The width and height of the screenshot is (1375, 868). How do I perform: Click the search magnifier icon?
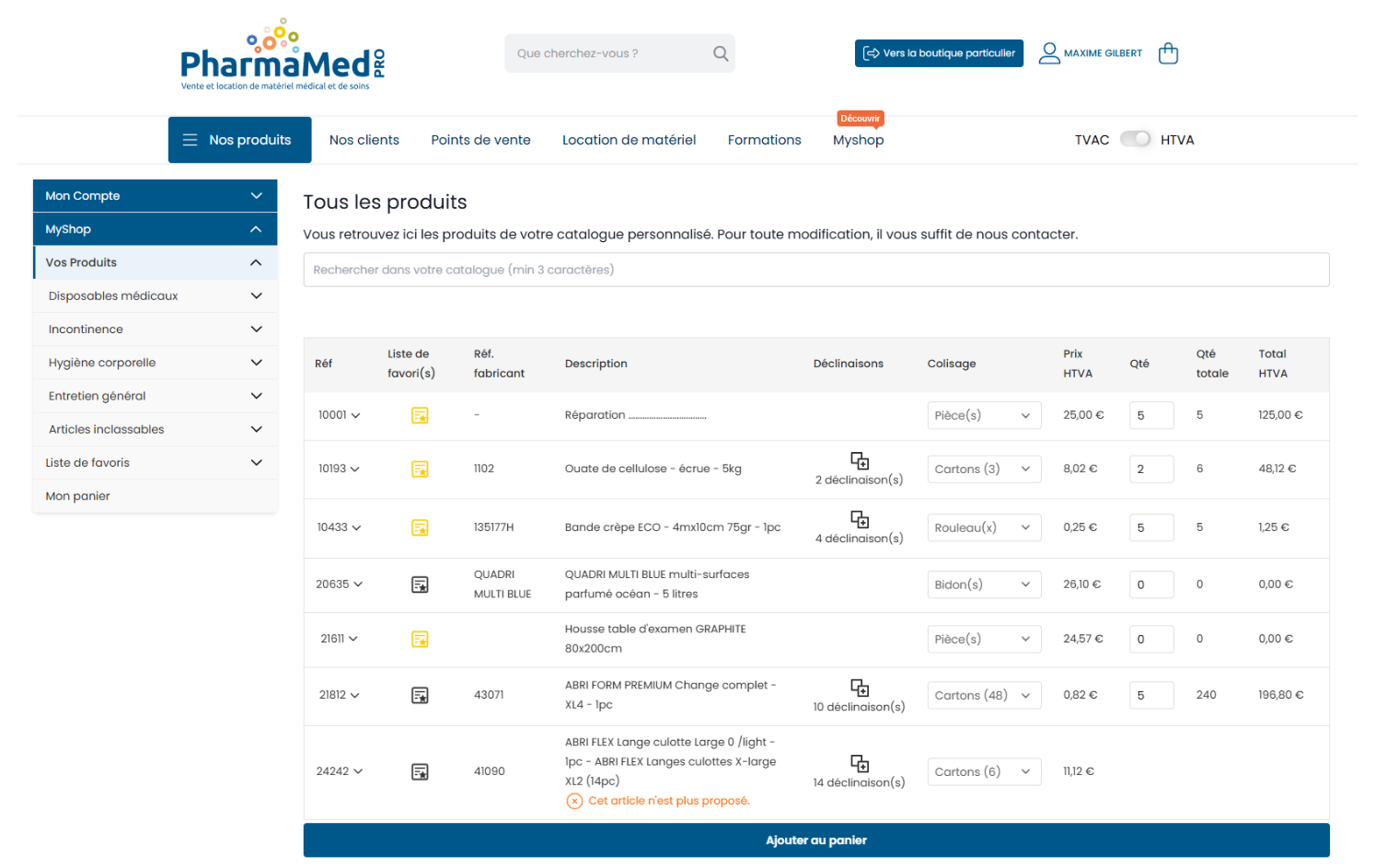pyautogui.click(x=720, y=52)
